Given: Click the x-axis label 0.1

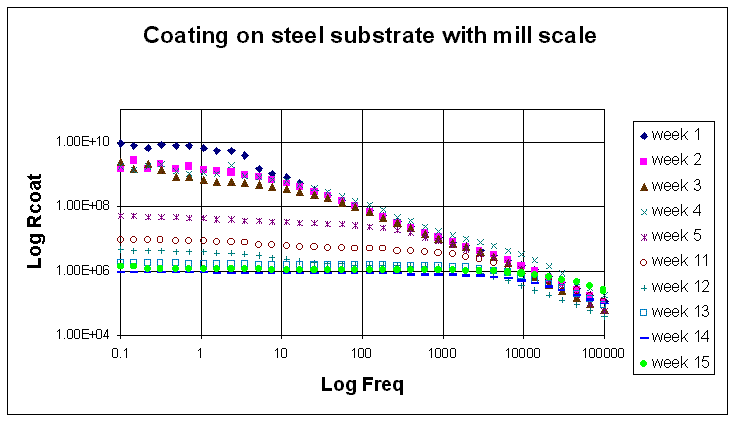Looking at the screenshot, I should tap(120, 353).
